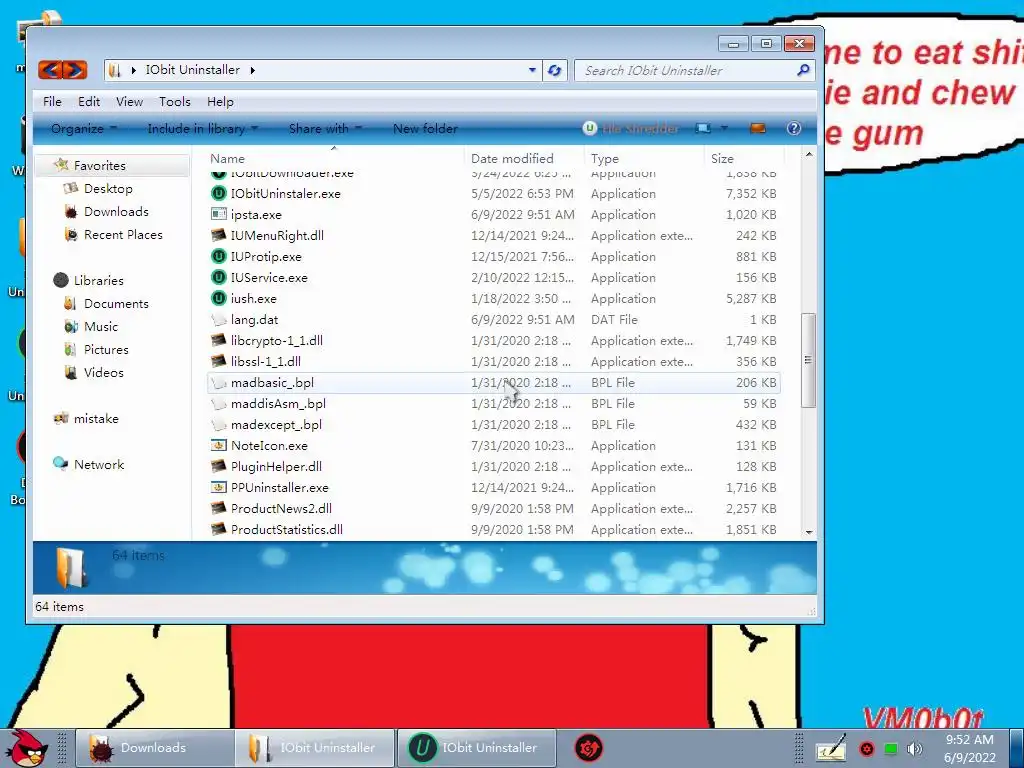Select the IUMenuRight.dll file icon
The height and width of the screenshot is (768, 1024).
click(x=219, y=235)
